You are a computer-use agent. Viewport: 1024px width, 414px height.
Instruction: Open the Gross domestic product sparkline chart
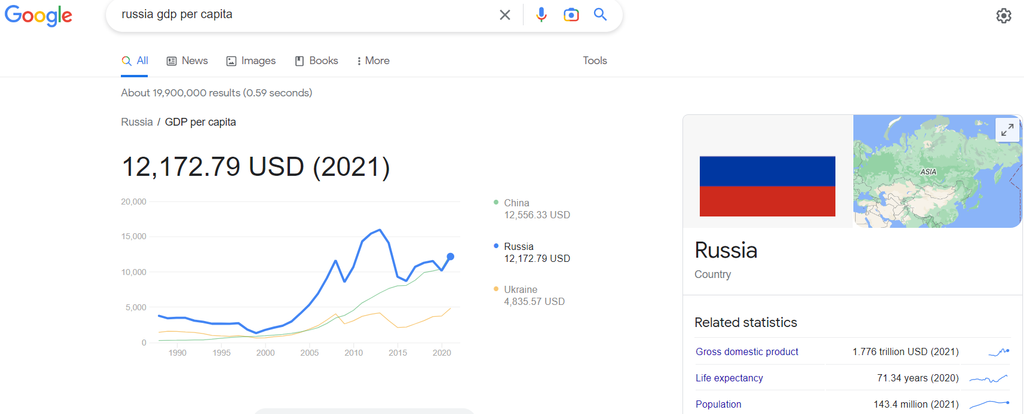pyautogui.click(x=998, y=352)
